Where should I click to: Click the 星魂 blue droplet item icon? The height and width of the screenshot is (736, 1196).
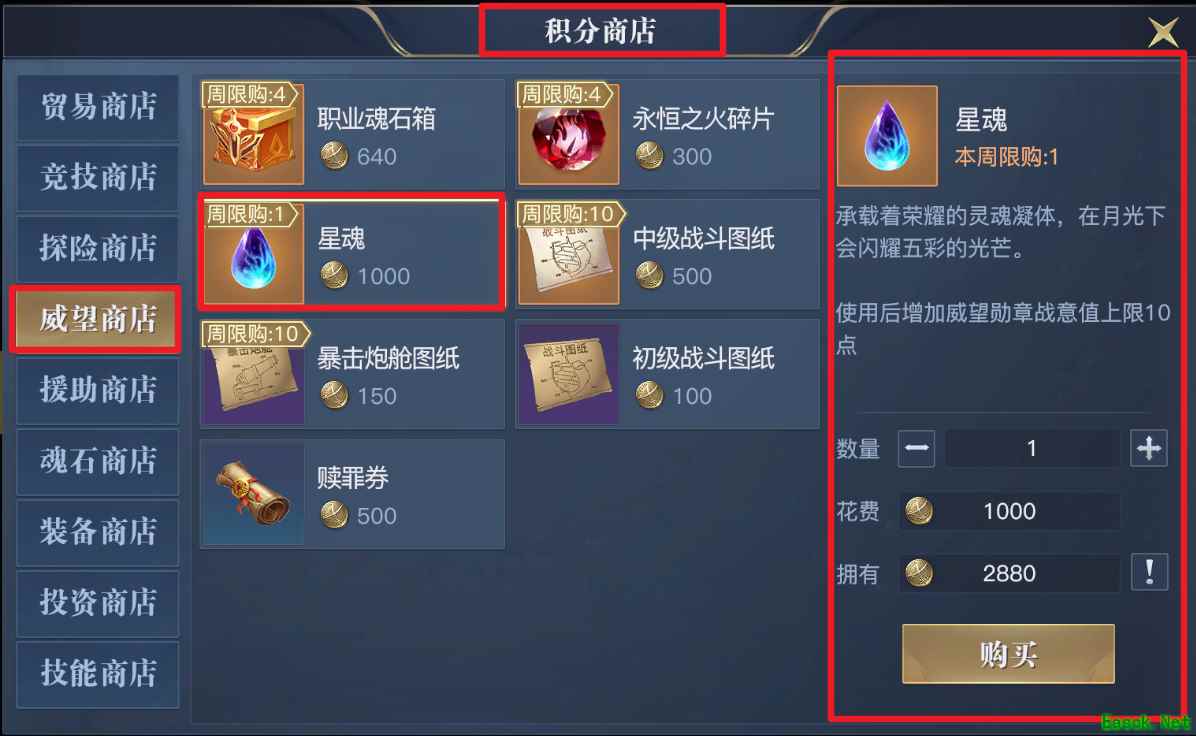coord(254,254)
